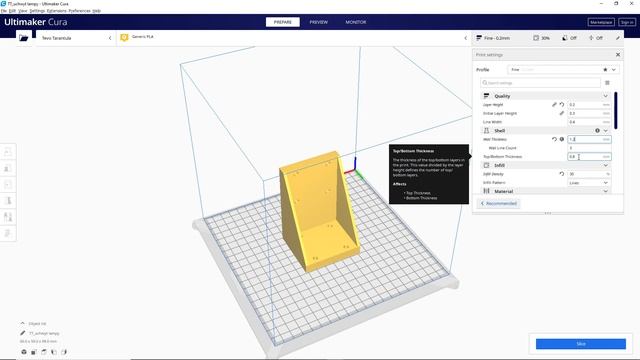Close the Print settings panel
Viewport: 640px width, 360px height.
click(x=618, y=55)
